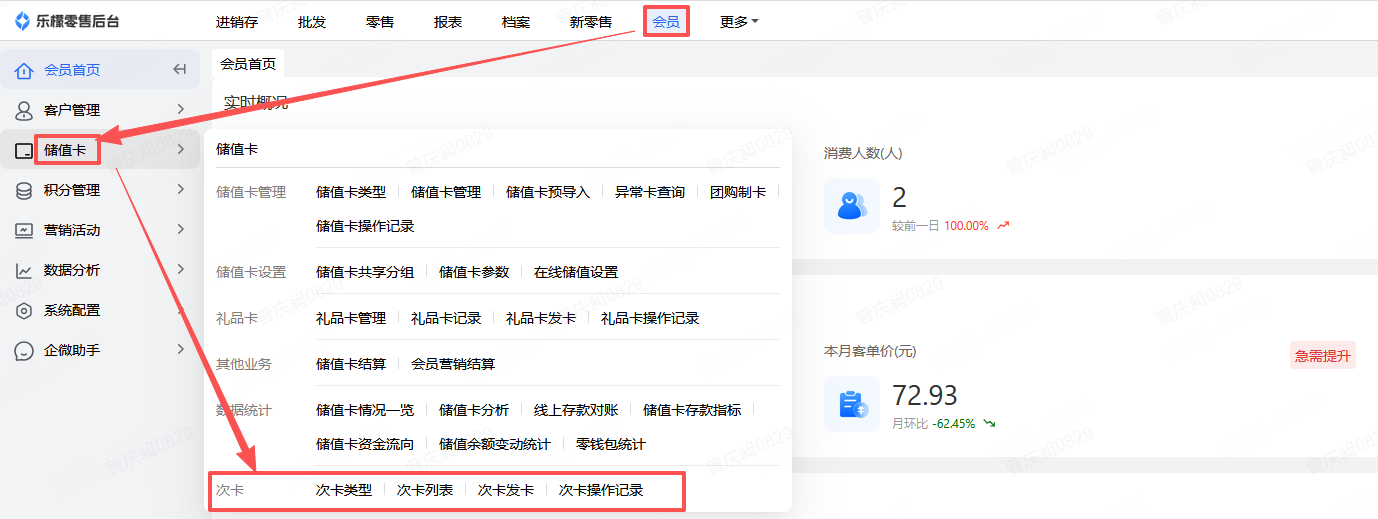The width and height of the screenshot is (1378, 519).
Task: Open 次卡发卡 link
Action: [506, 490]
